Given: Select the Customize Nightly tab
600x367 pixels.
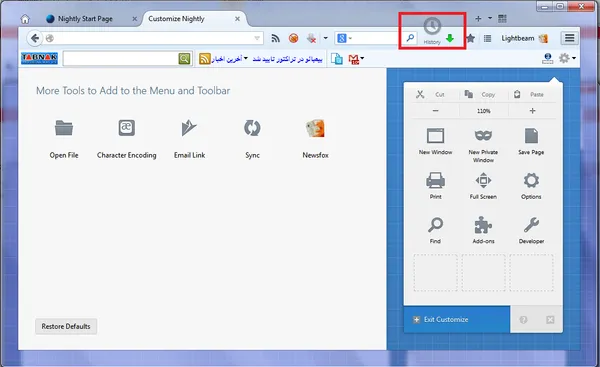Looking at the screenshot, I should pos(176,19).
